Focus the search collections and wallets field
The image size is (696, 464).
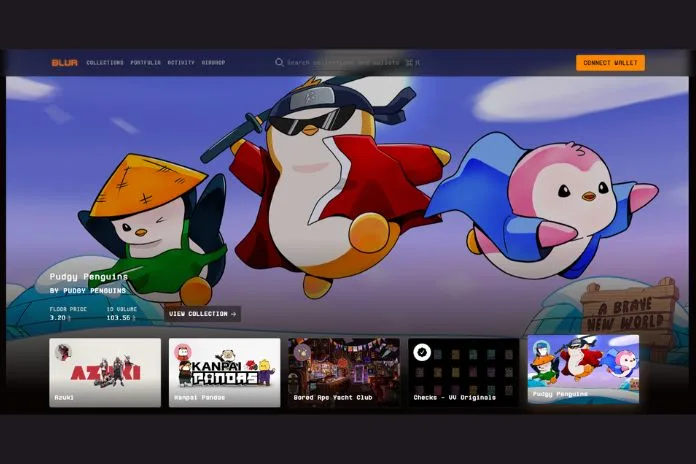point(347,63)
